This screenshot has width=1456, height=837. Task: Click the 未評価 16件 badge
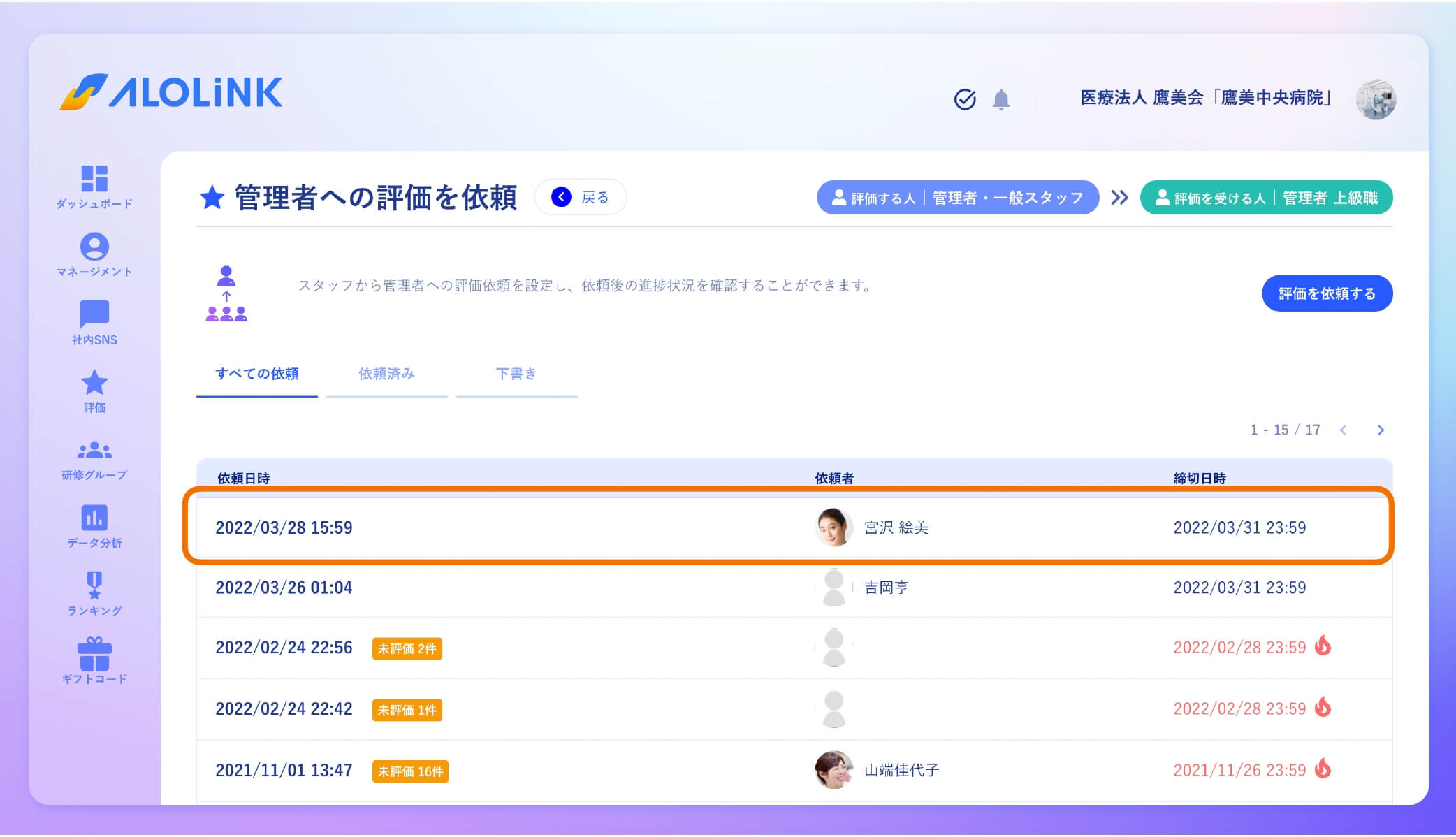pos(410,771)
